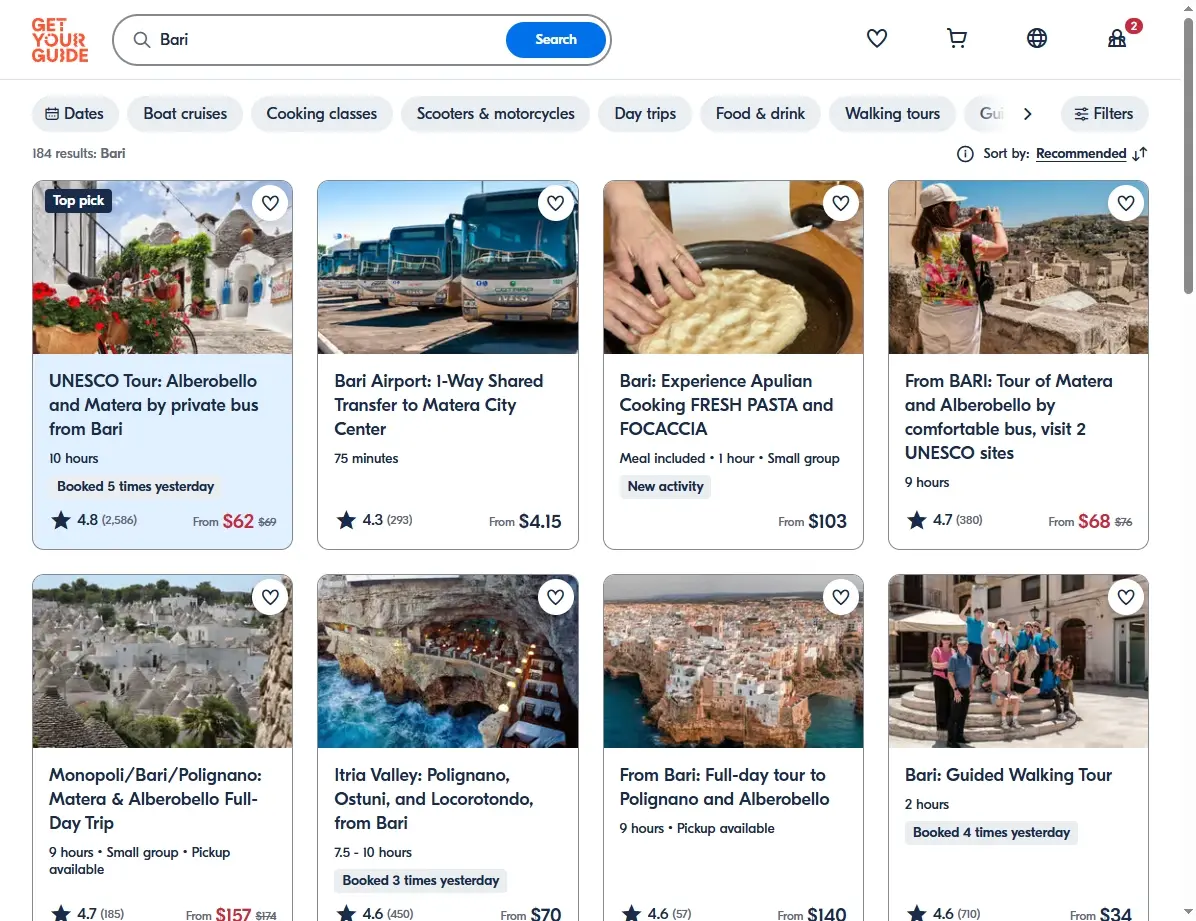This screenshot has width=1196, height=921.
Task: Click the Bari search input field
Action: (x=328, y=40)
